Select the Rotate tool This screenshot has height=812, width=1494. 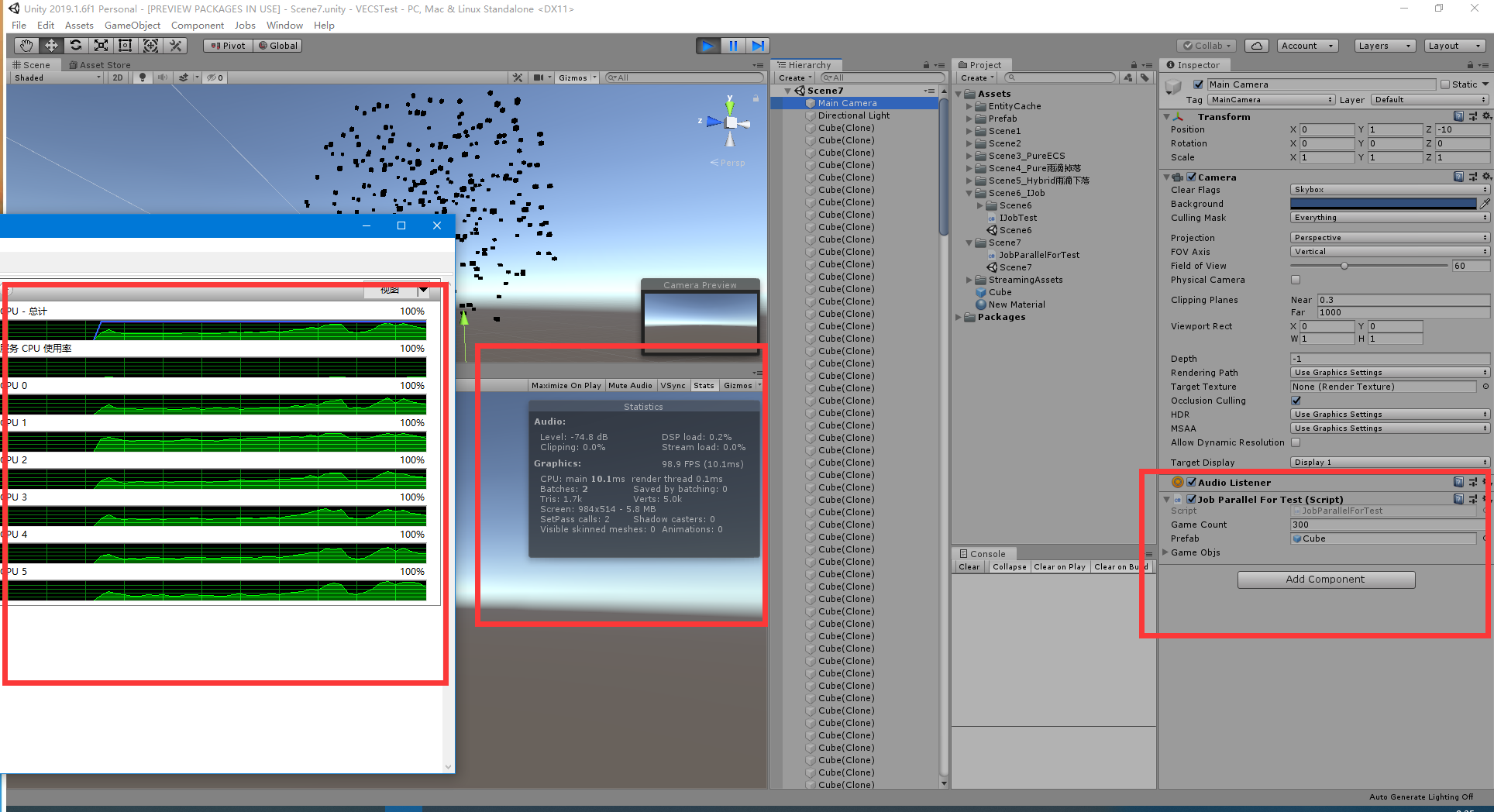pos(76,45)
